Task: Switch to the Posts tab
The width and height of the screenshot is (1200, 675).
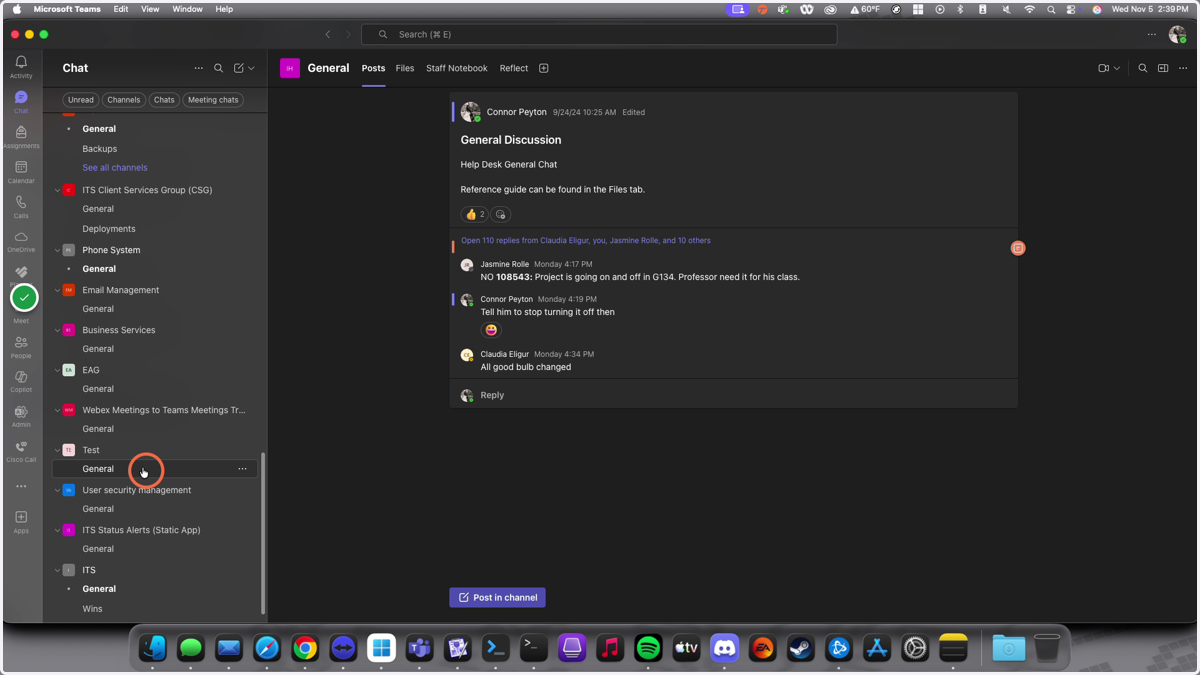Action: (x=373, y=68)
